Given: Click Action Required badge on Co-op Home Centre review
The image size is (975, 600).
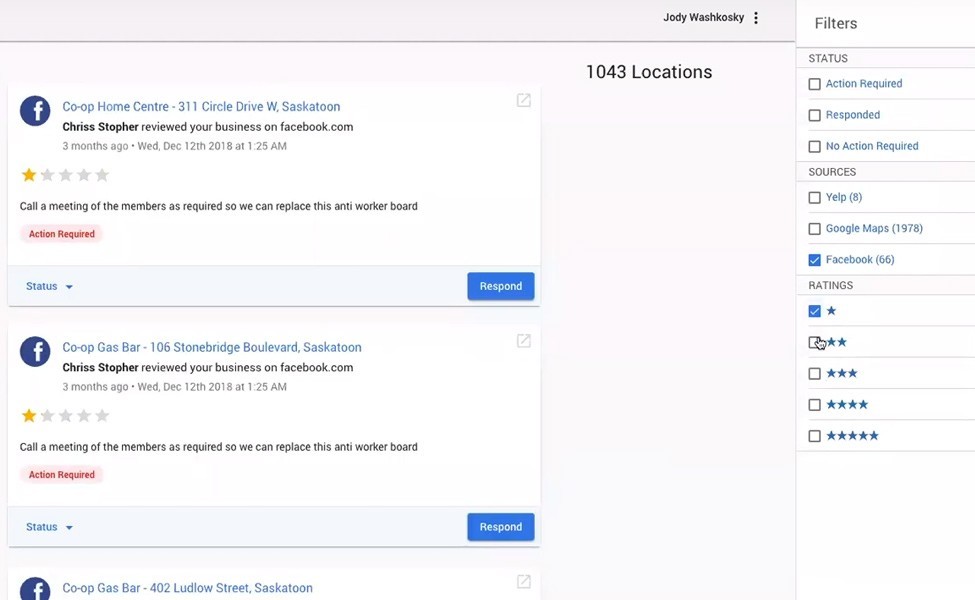Looking at the screenshot, I should tap(62, 234).
